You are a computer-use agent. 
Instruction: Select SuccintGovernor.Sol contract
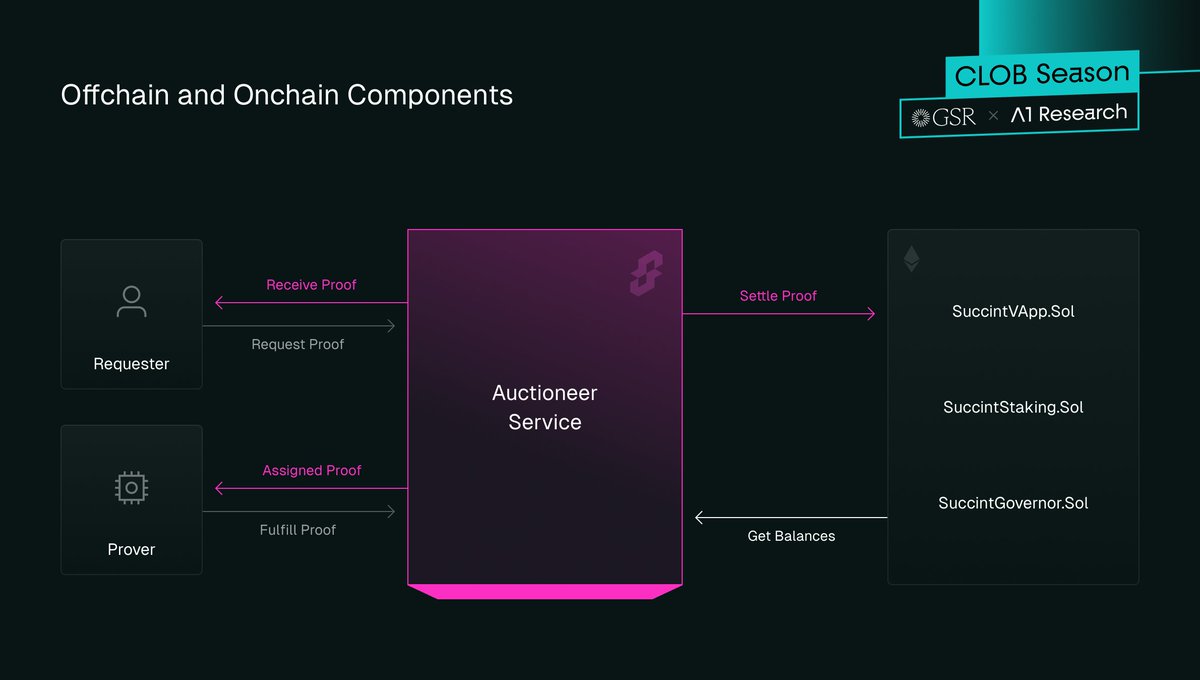point(1013,503)
